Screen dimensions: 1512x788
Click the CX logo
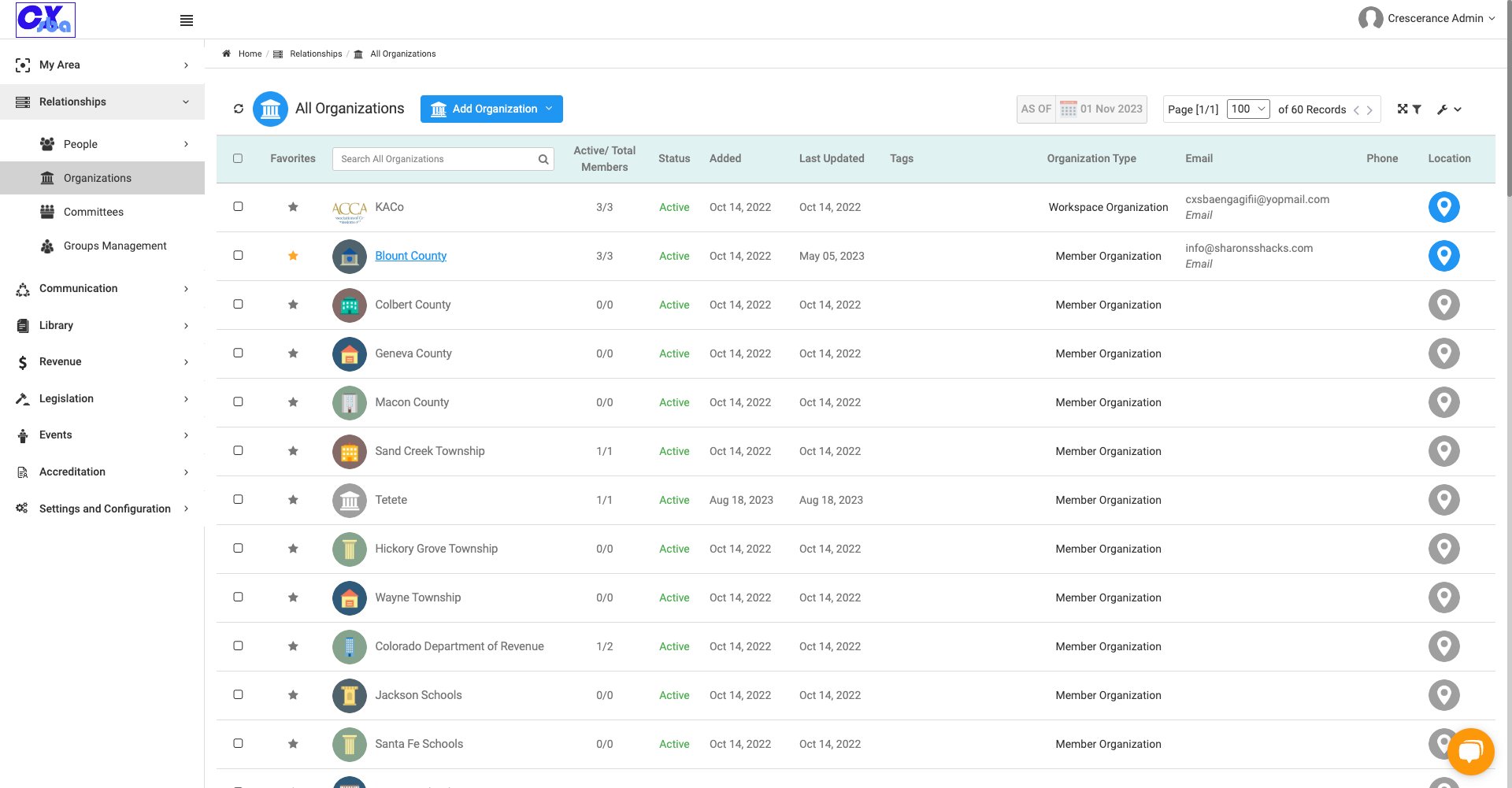point(46,20)
